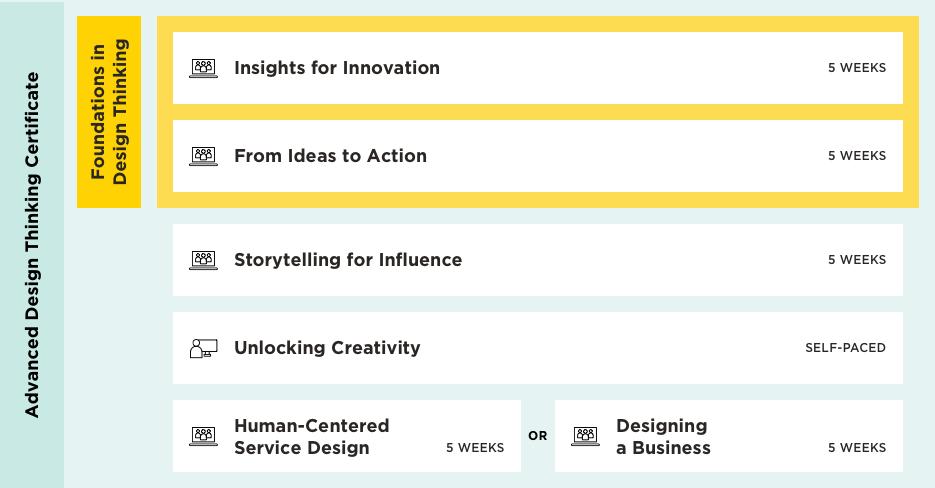Click the cohort icon beside Human-Centered Service Design
The width and height of the screenshot is (935, 488).
point(203,436)
